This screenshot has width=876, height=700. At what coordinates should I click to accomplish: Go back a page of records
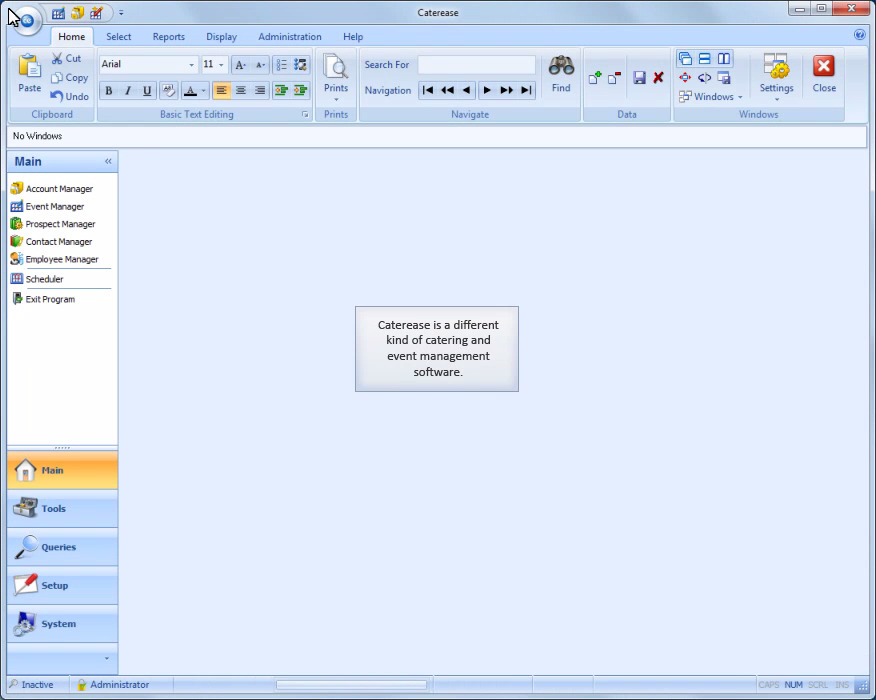coord(447,91)
